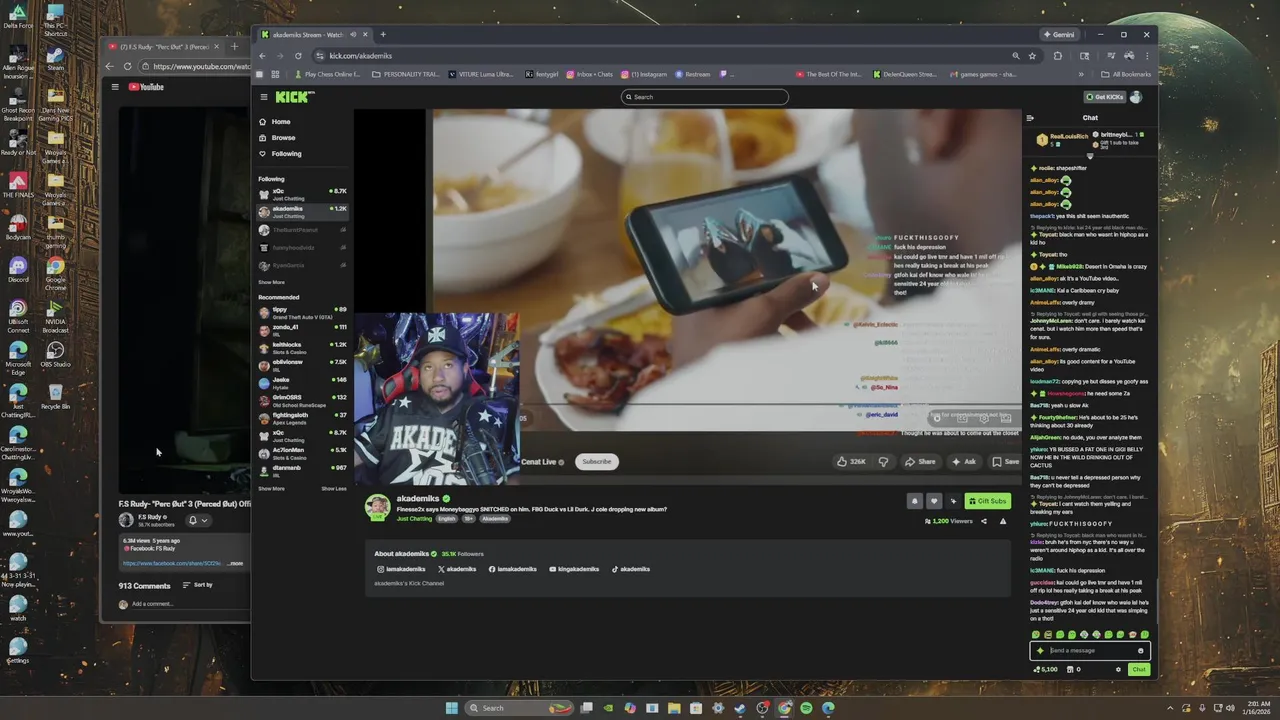Viewport: 1280px width, 720px height.
Task: Reload the Kick page
Action: click(x=298, y=56)
